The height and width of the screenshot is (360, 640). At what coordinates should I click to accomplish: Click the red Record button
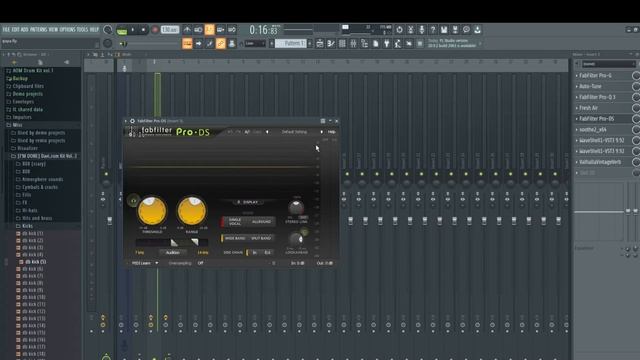click(x=155, y=30)
